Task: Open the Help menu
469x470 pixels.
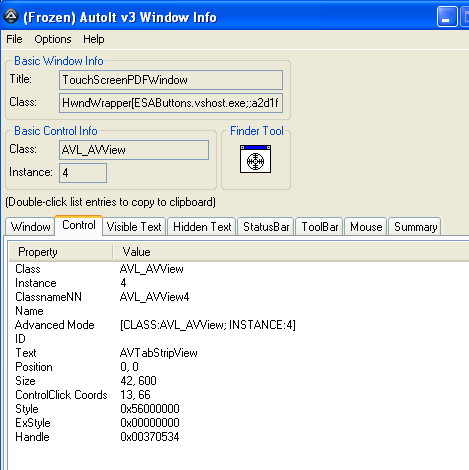Action: pos(94,39)
